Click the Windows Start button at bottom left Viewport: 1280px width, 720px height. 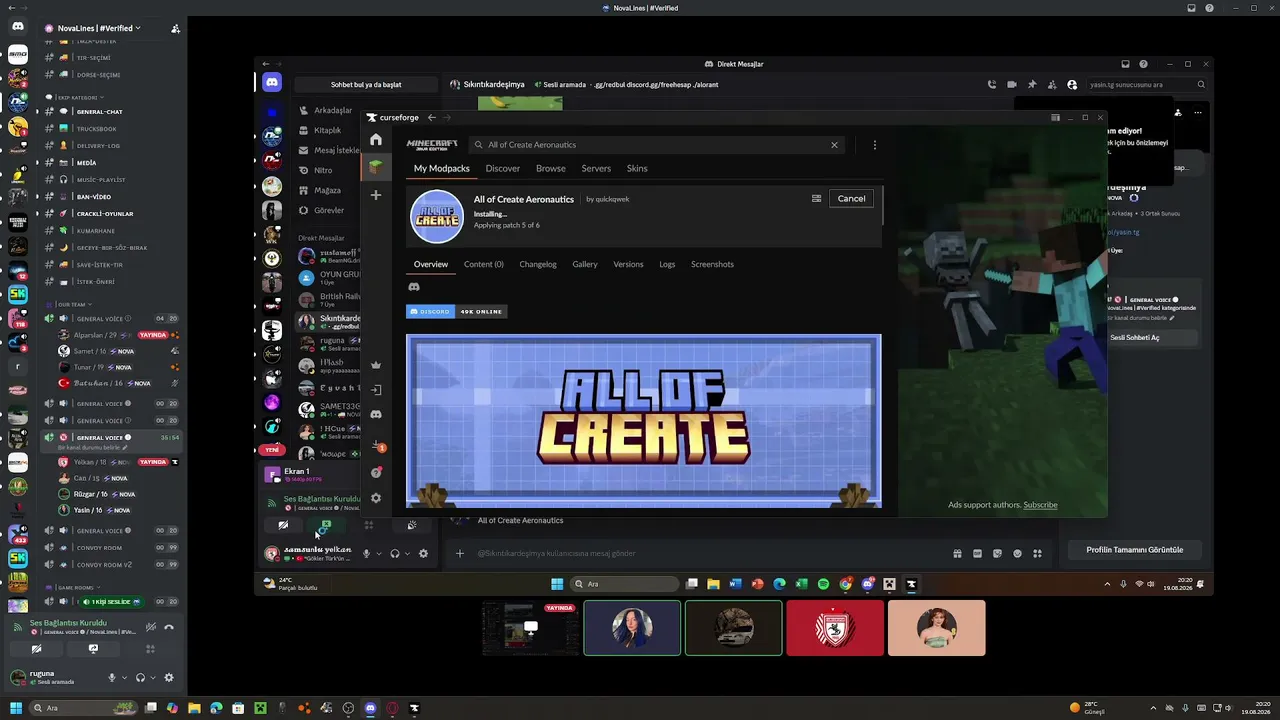click(15, 708)
